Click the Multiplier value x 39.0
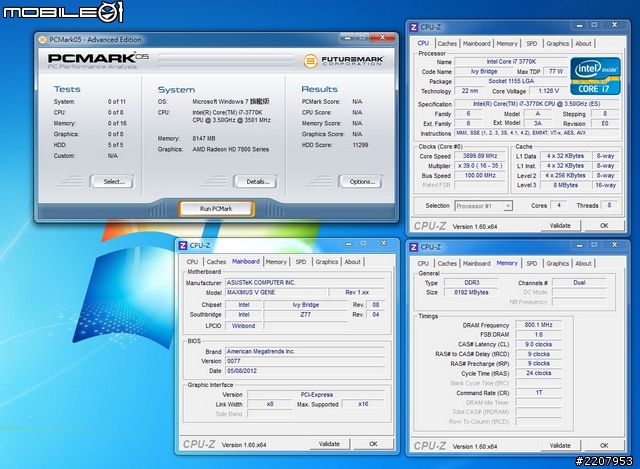The image size is (640, 469). tap(480, 166)
